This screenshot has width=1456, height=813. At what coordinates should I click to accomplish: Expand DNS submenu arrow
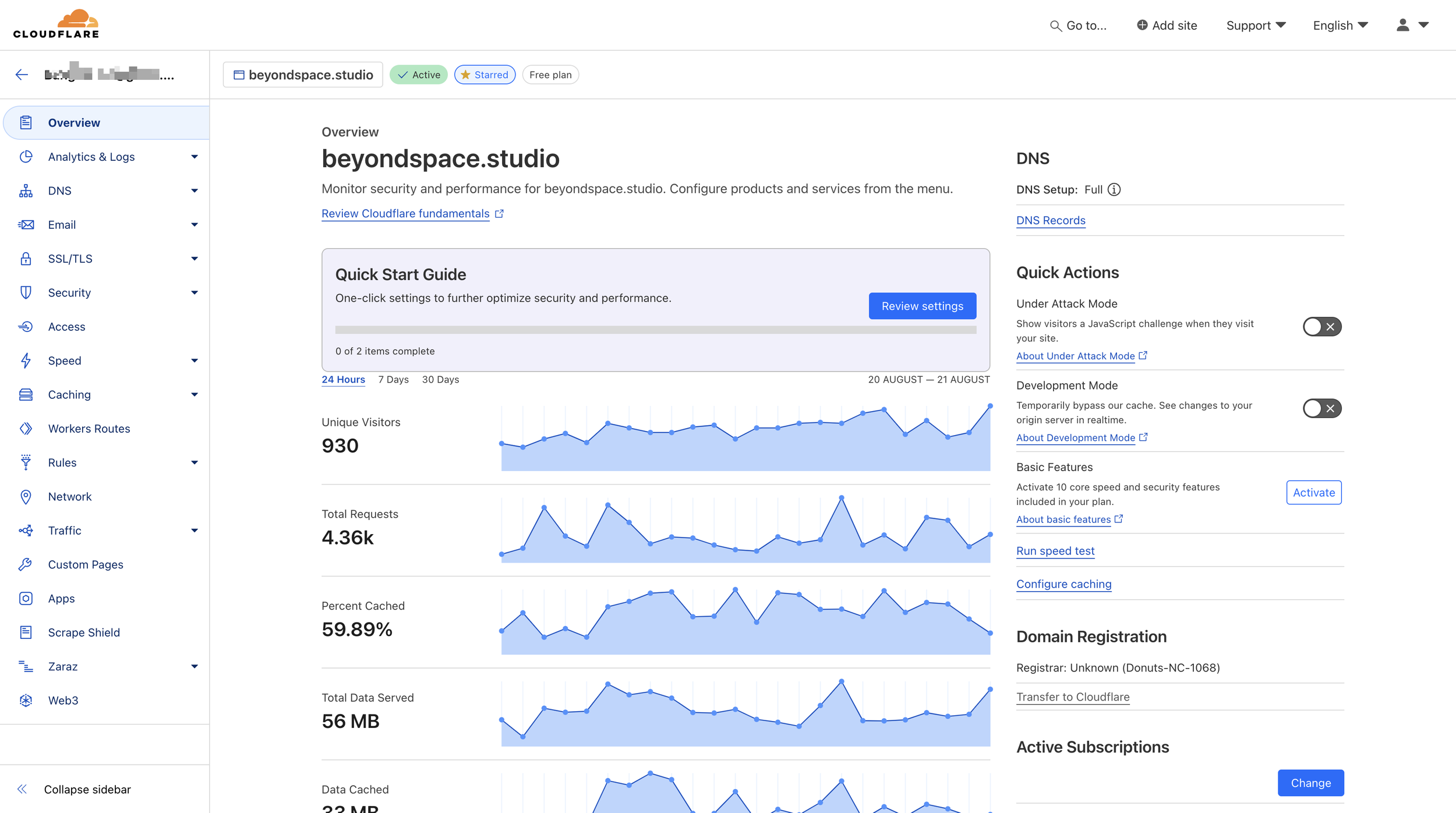195,190
